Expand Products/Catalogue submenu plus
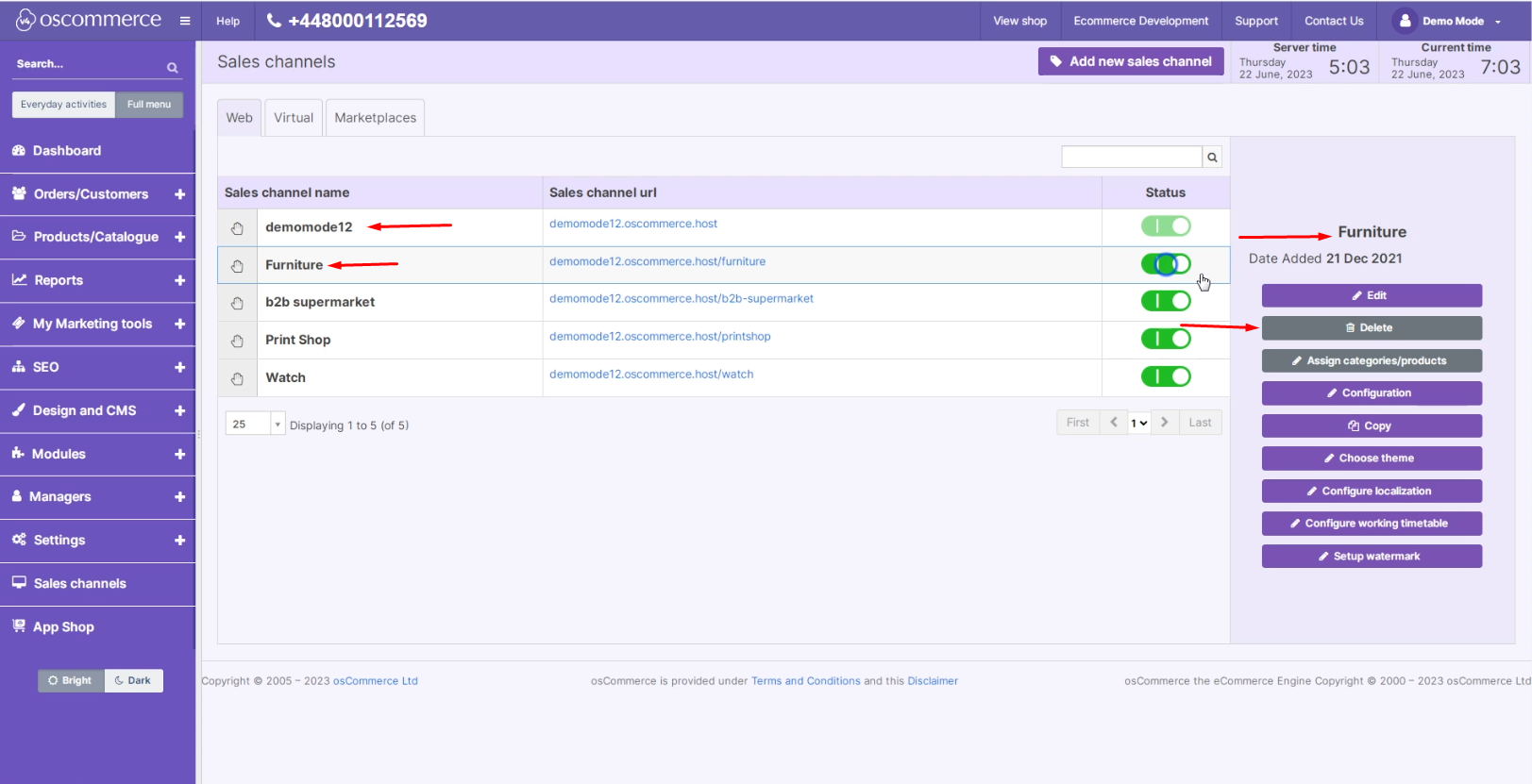This screenshot has width=1532, height=784. click(179, 237)
